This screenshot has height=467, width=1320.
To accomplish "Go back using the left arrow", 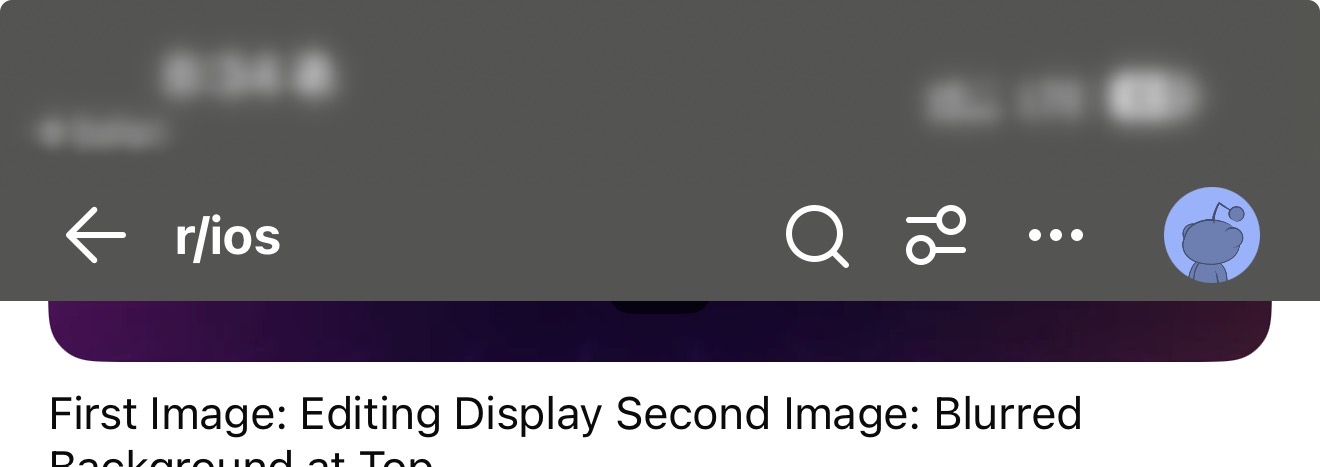I will (x=96, y=236).
